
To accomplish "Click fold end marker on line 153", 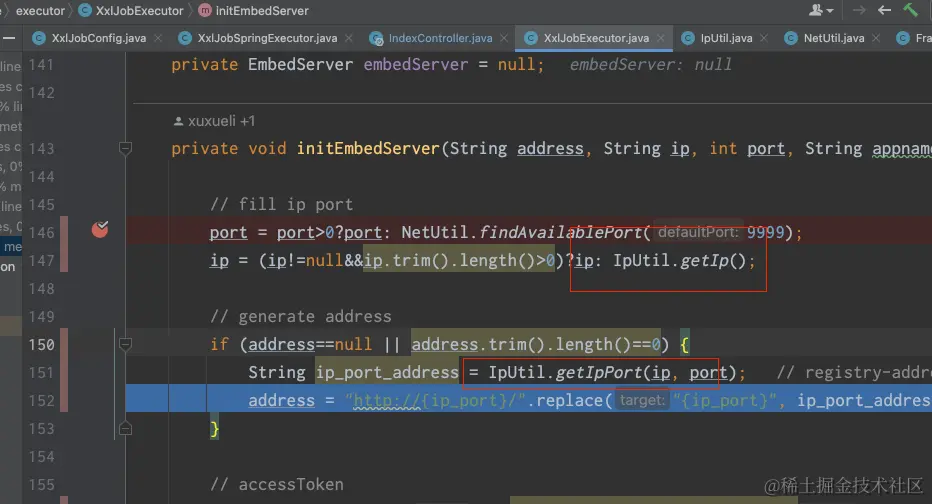I will pyautogui.click(x=125, y=429).
